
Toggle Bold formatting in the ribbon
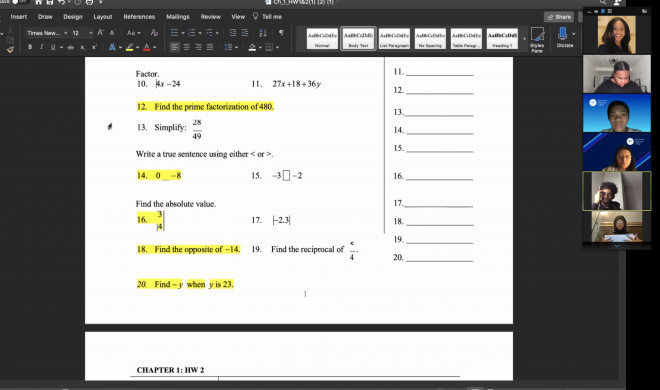click(x=30, y=47)
